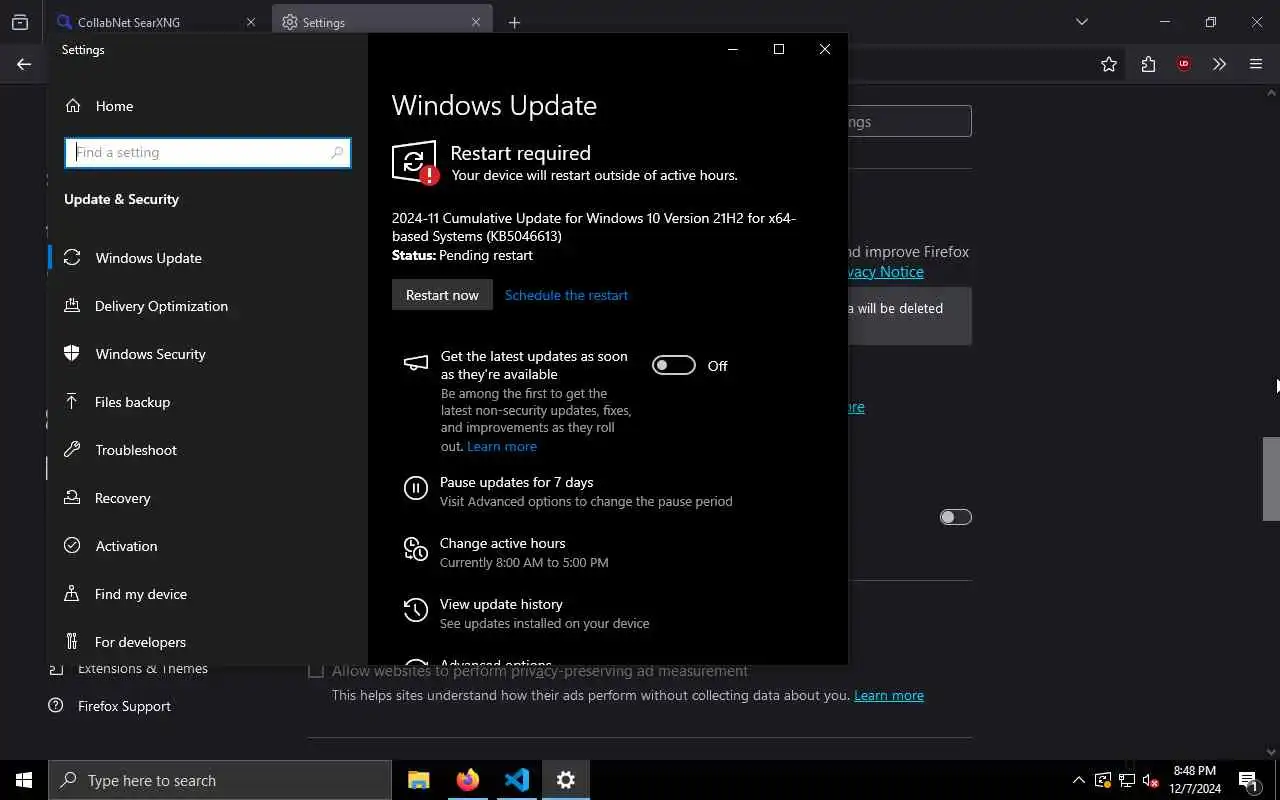
Task: Click the restart required status icon
Action: point(415,162)
